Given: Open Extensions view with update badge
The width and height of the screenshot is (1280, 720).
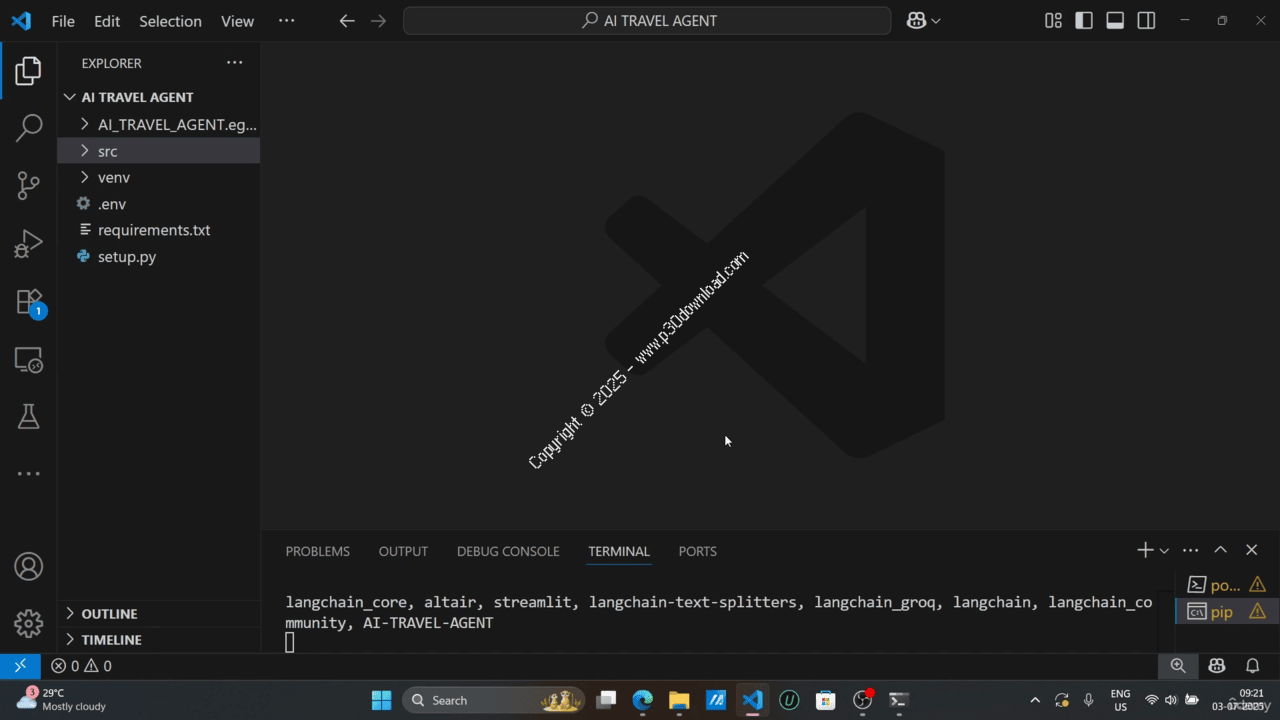Looking at the screenshot, I should click(29, 302).
